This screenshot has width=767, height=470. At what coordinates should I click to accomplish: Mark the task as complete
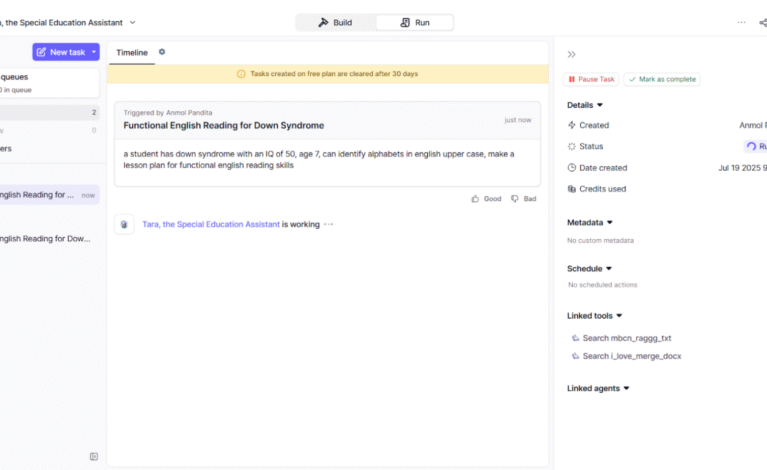[x=662, y=79]
